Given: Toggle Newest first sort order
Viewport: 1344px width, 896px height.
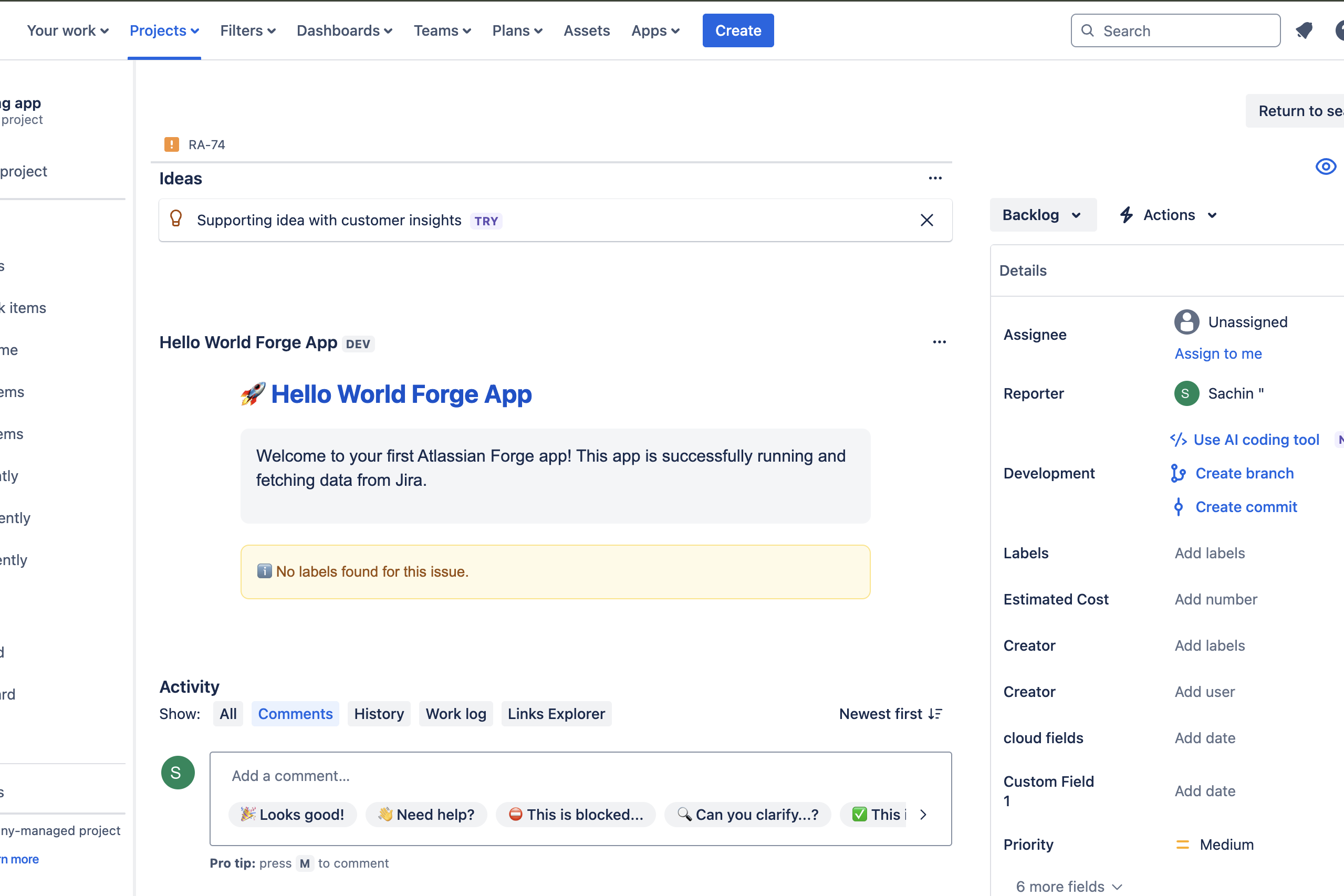Looking at the screenshot, I should click(x=890, y=714).
